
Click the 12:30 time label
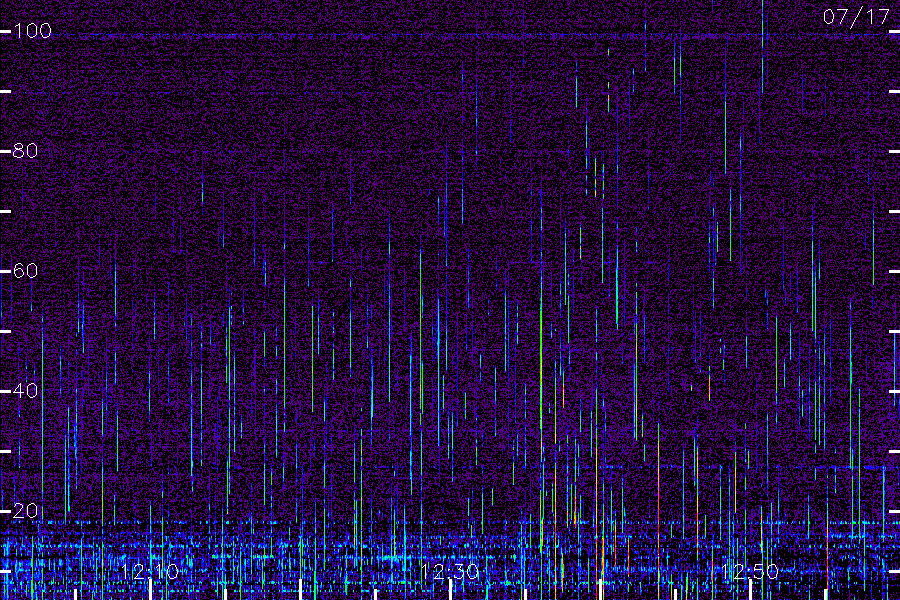449,571
